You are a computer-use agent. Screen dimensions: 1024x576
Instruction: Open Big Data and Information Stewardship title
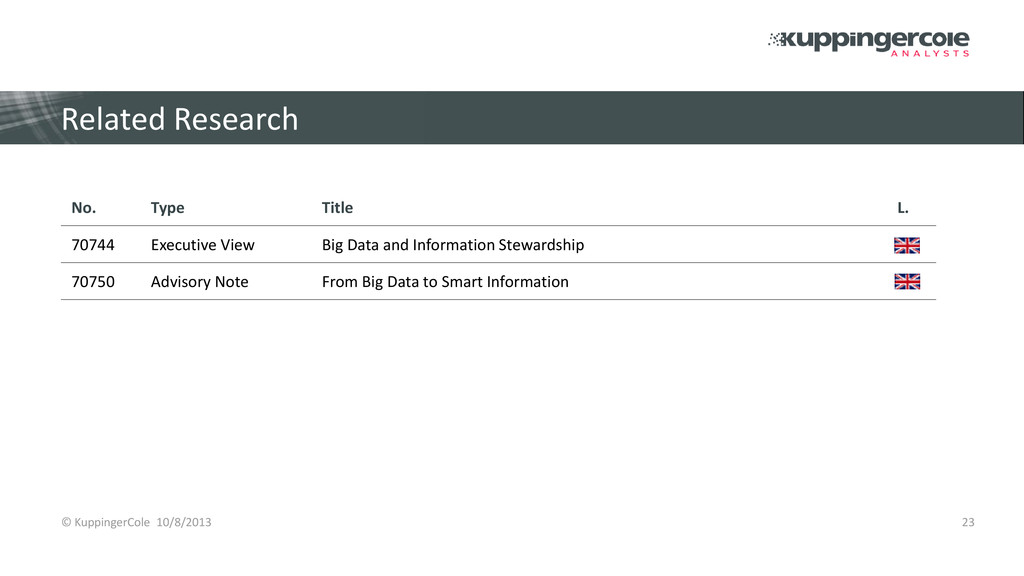coord(453,245)
